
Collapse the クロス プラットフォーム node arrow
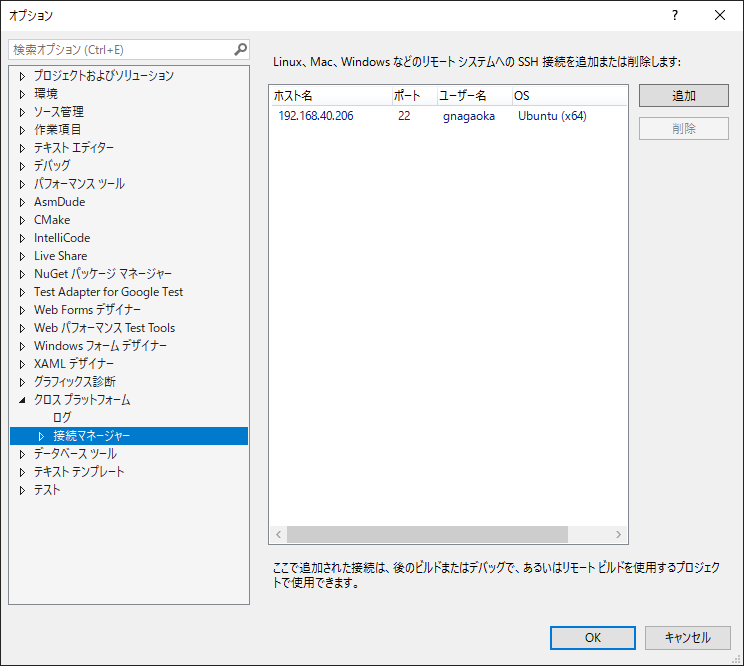click(x=22, y=400)
